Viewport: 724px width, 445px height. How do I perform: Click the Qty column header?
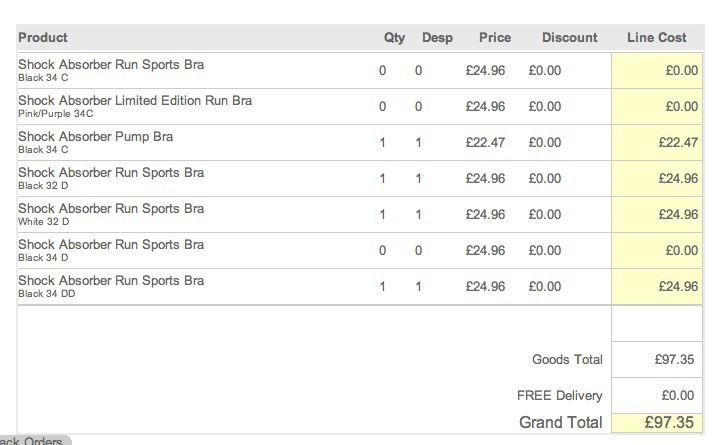[394, 38]
